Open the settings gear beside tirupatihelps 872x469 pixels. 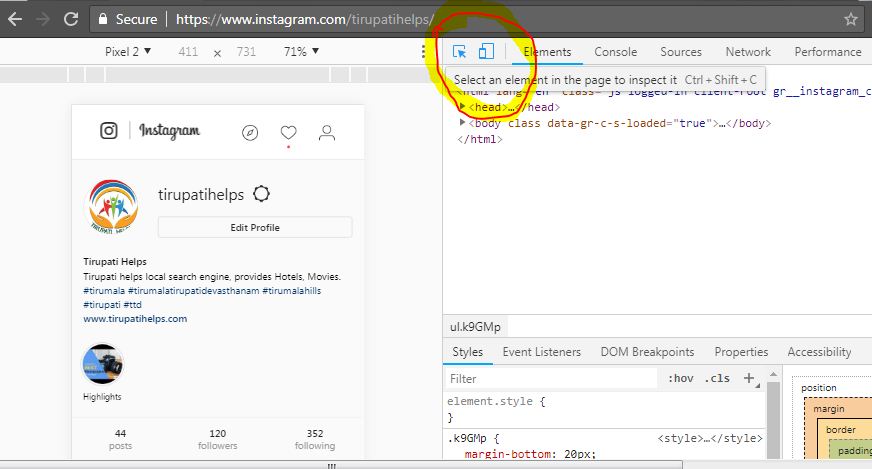261,194
